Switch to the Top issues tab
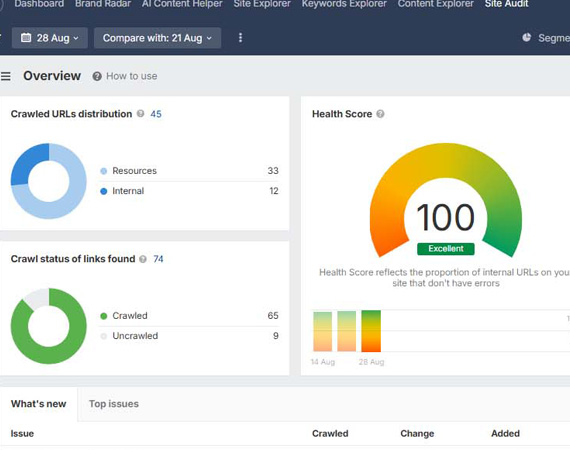The width and height of the screenshot is (570, 450). pos(114,404)
